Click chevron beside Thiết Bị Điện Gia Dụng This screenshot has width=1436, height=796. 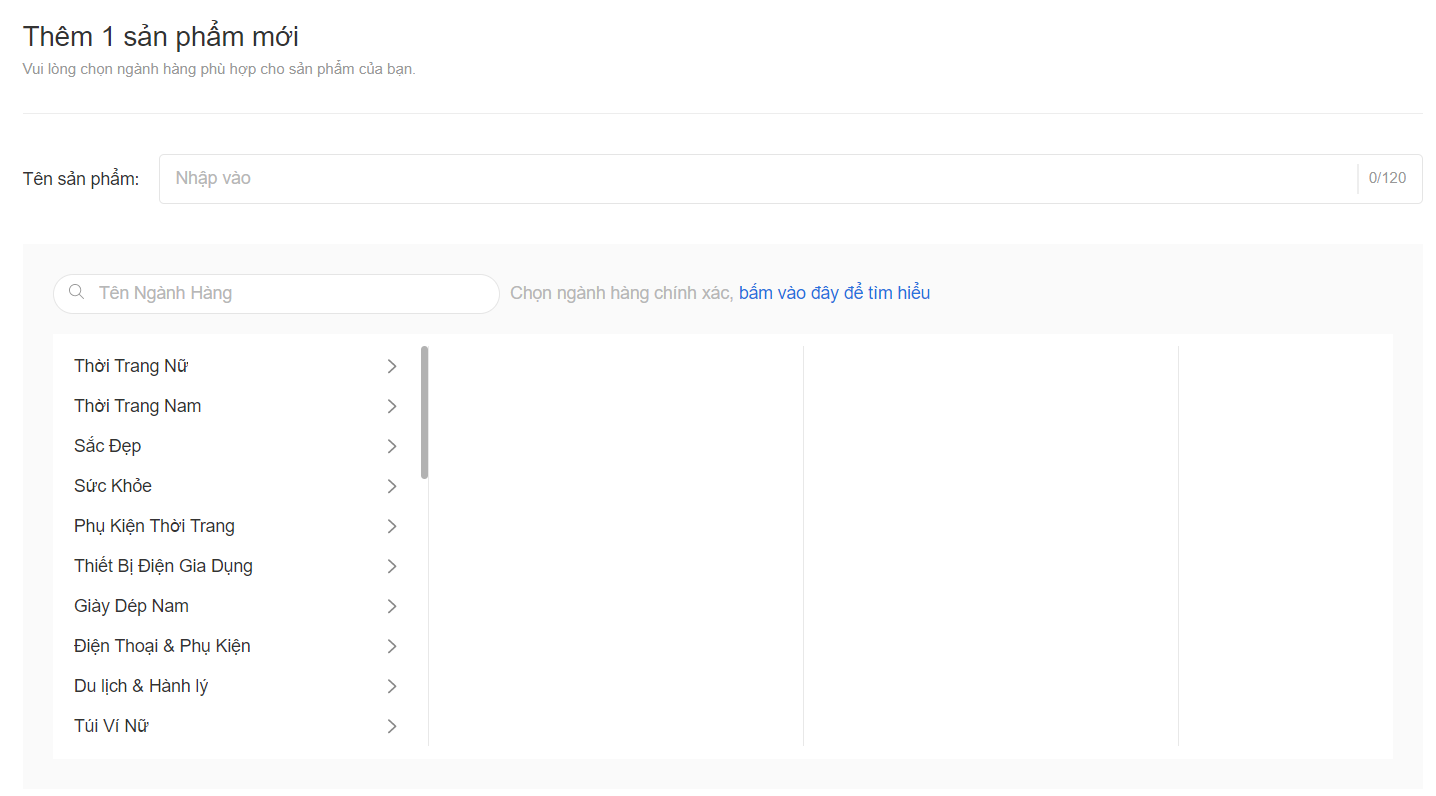[x=392, y=566]
